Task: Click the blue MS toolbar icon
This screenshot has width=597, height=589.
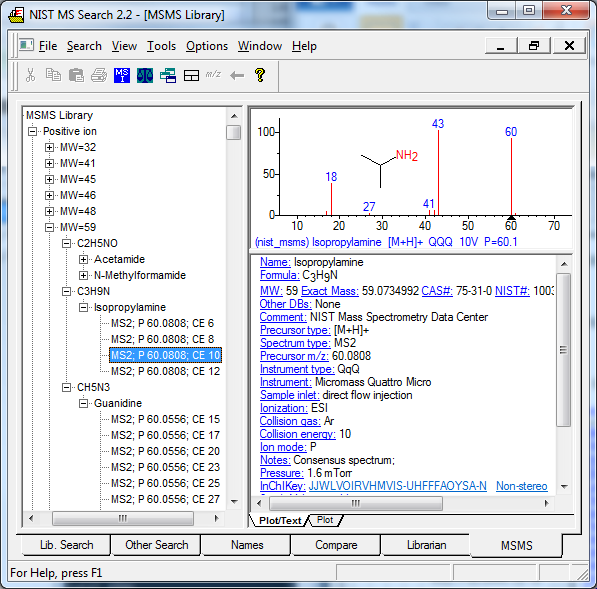Action: pos(122,75)
